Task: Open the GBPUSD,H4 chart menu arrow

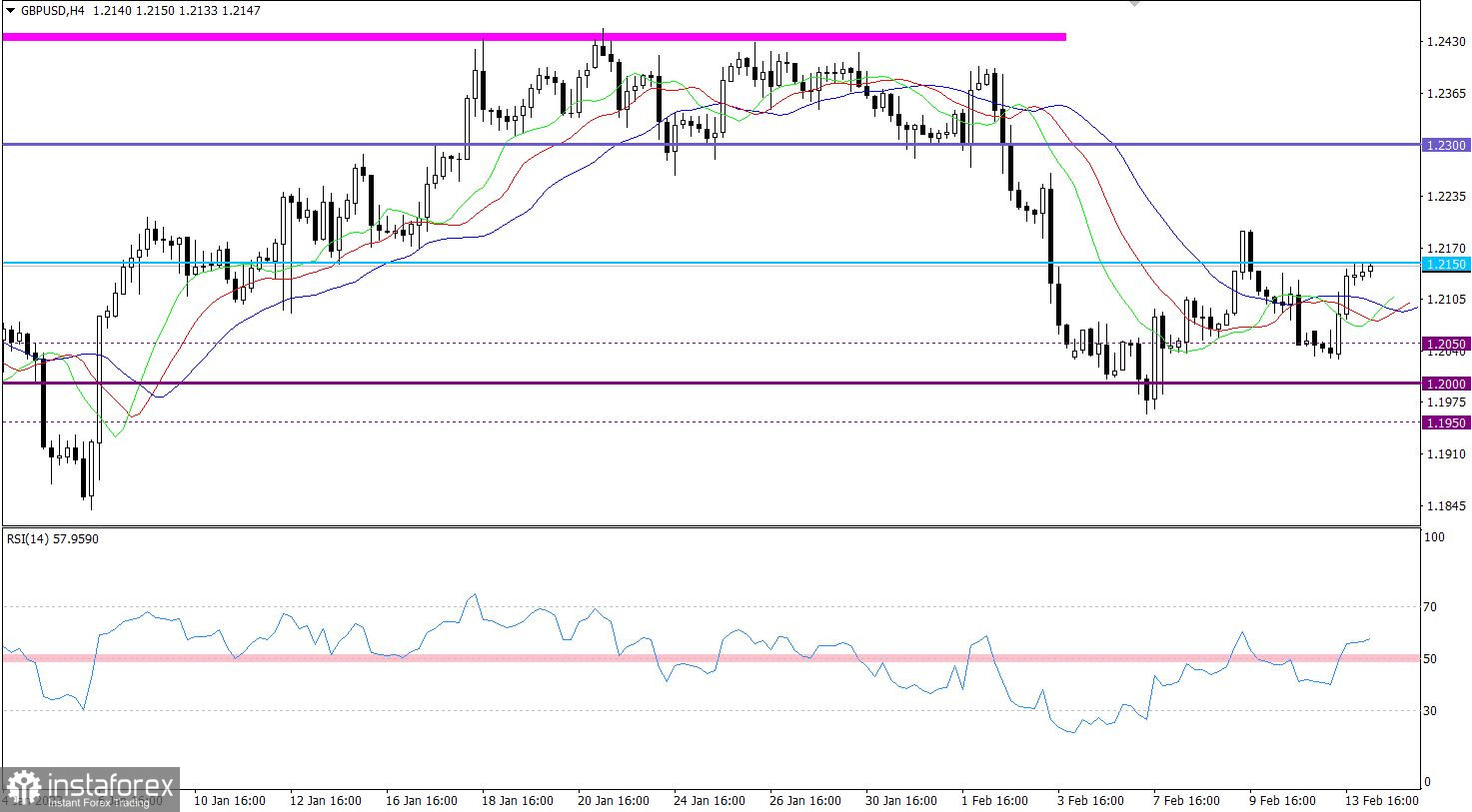Action: 10,11
